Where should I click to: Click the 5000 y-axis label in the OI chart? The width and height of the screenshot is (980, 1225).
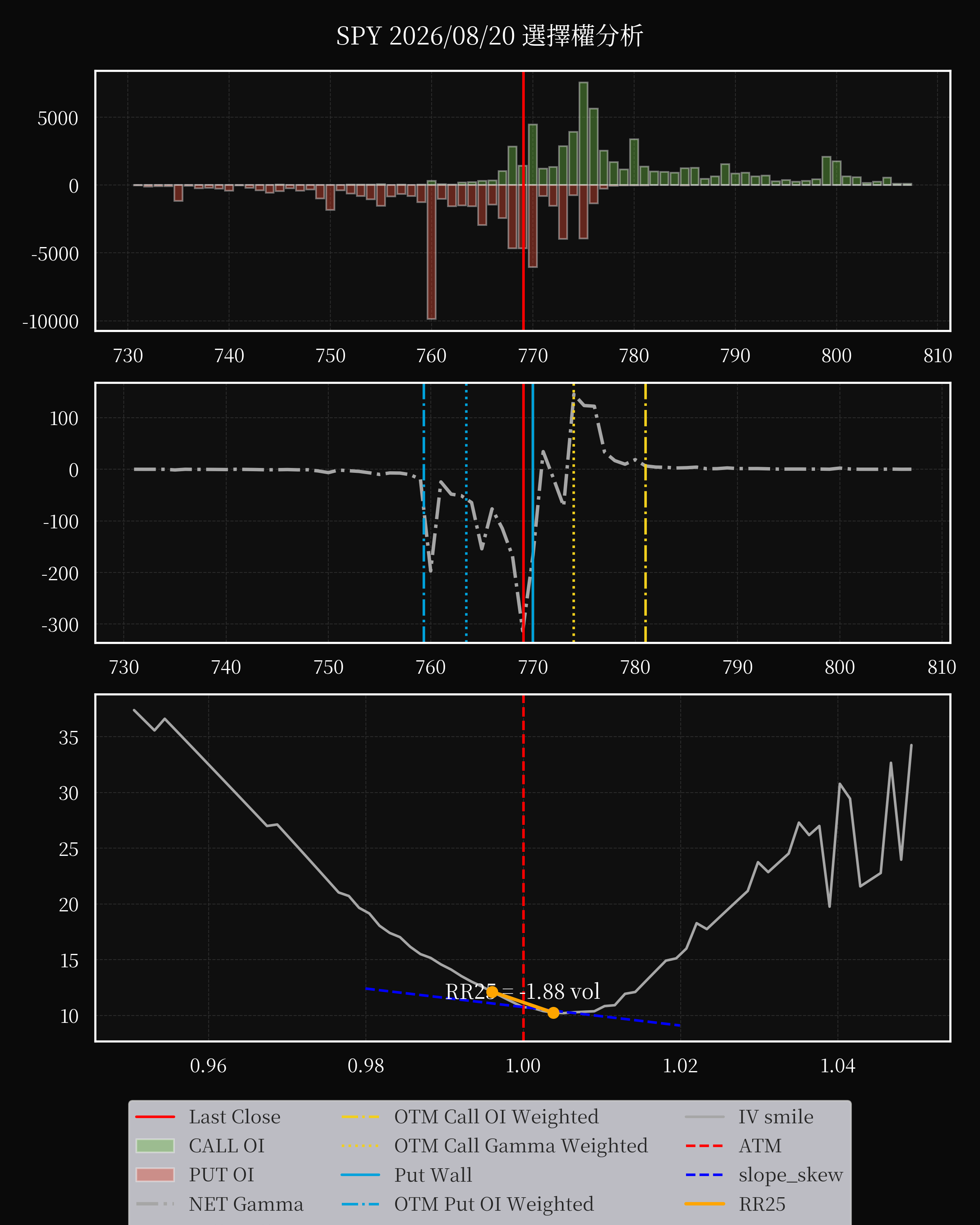(x=58, y=118)
